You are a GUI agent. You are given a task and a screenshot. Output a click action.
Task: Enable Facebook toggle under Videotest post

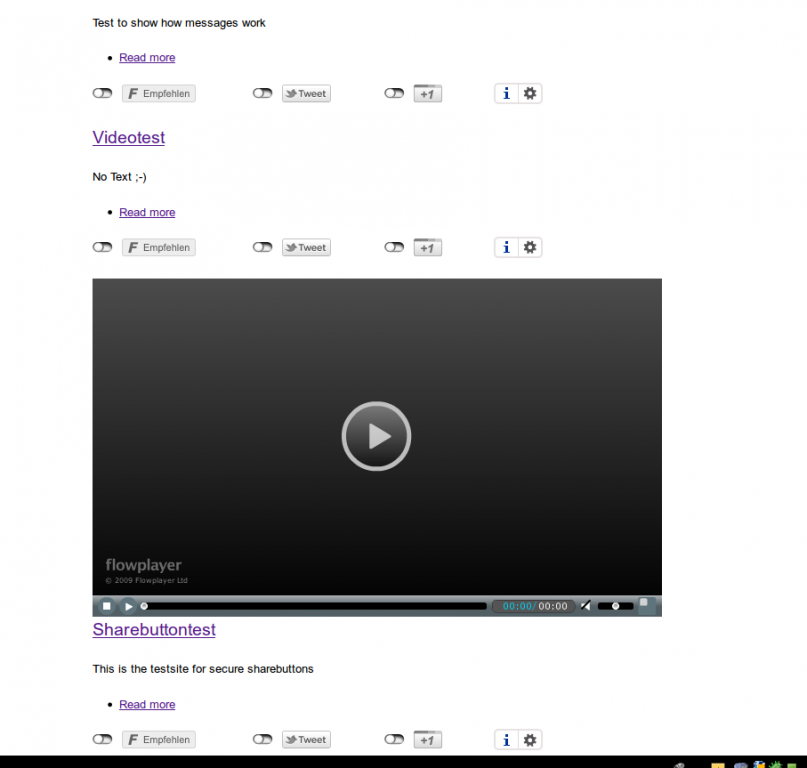(x=102, y=247)
